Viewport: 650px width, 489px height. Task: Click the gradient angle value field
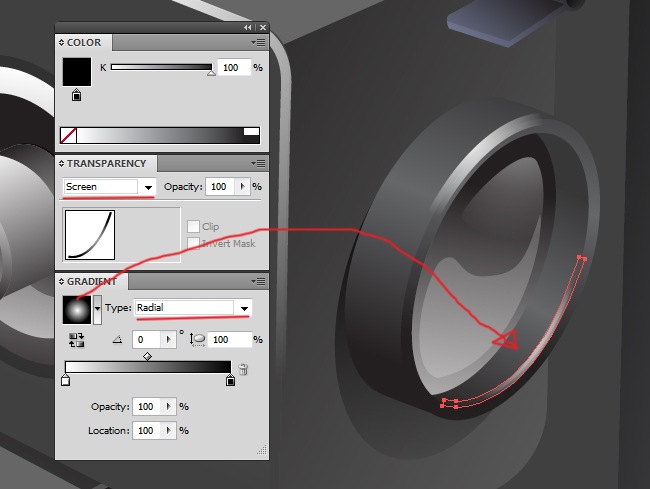point(146,340)
